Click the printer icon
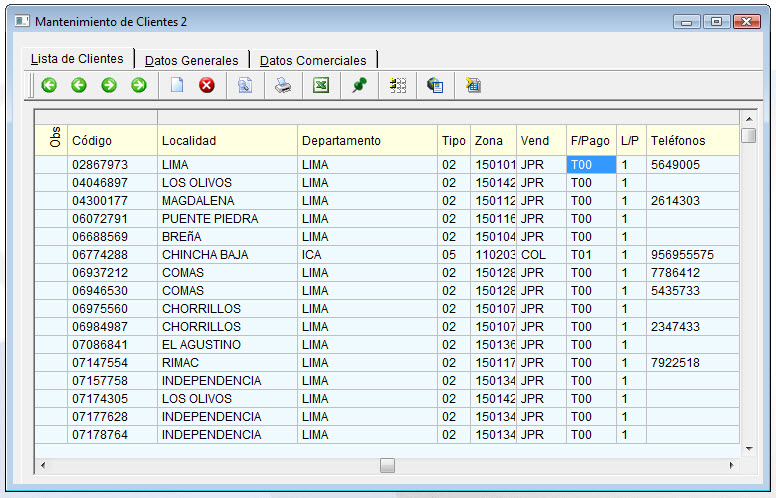Image resolution: width=776 pixels, height=498 pixels. pyautogui.click(x=283, y=86)
